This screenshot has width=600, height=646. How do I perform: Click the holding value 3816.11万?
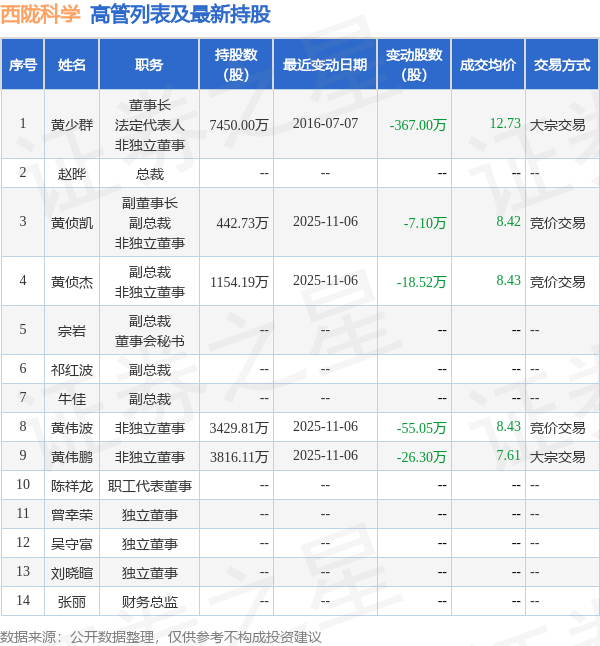[239, 457]
